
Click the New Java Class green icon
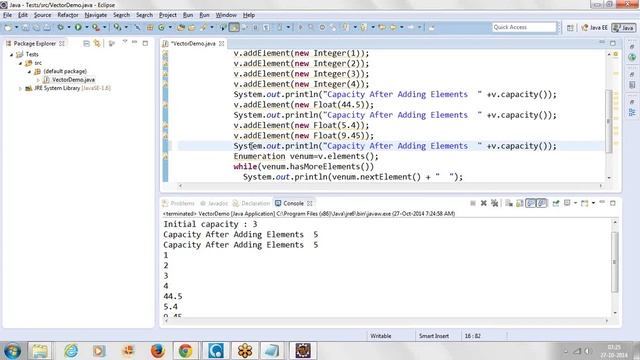click(161, 27)
